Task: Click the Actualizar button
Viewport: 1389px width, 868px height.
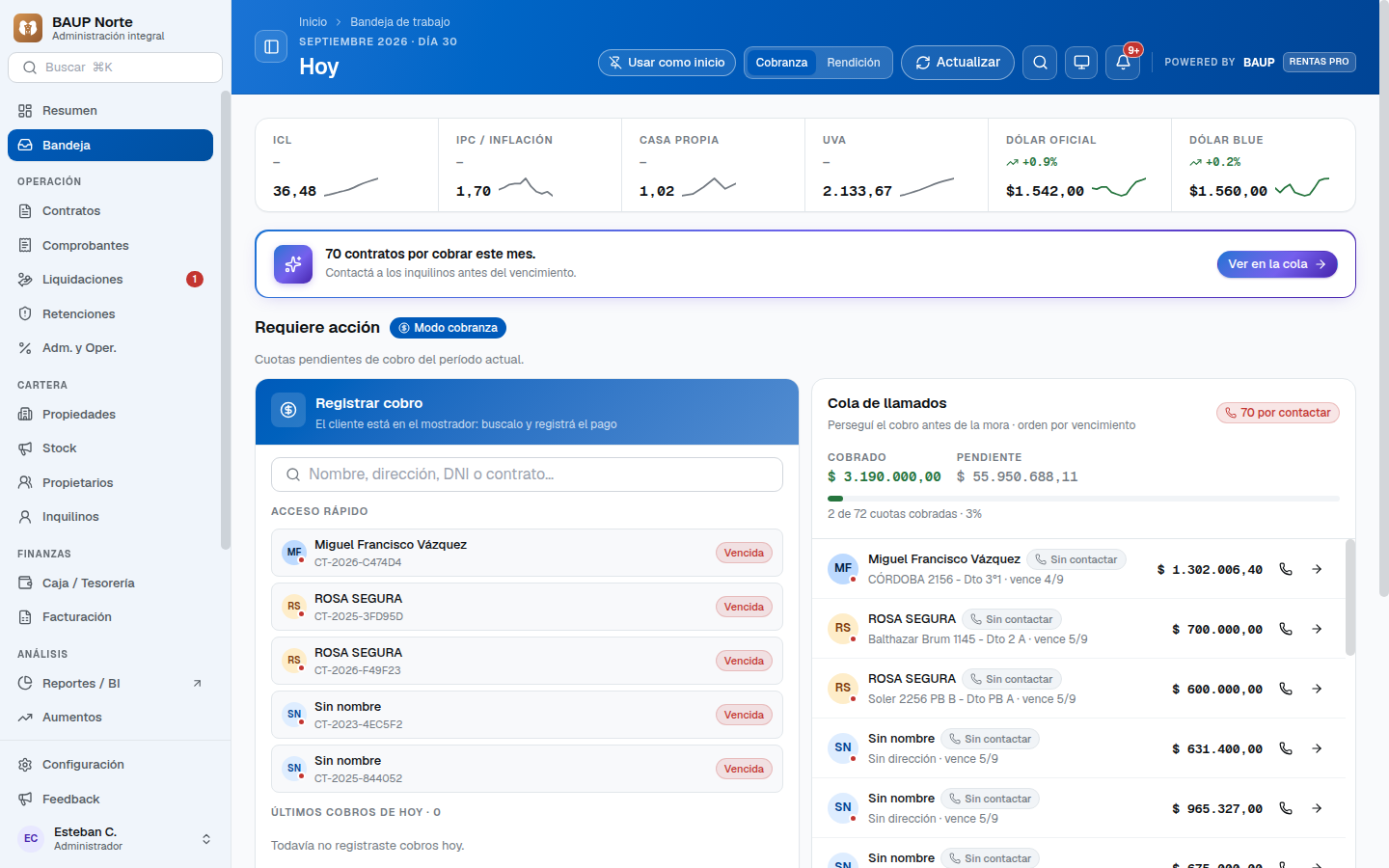Action: click(958, 63)
